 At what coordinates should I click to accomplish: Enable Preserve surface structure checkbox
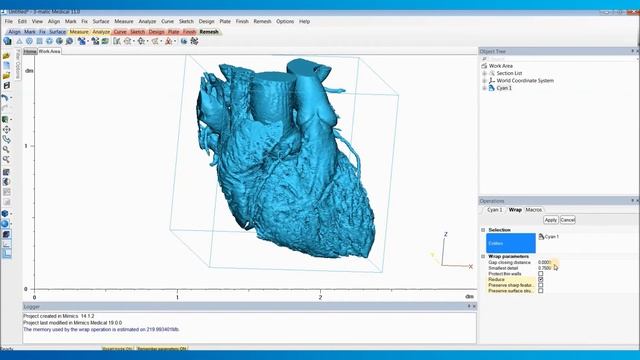click(x=540, y=291)
